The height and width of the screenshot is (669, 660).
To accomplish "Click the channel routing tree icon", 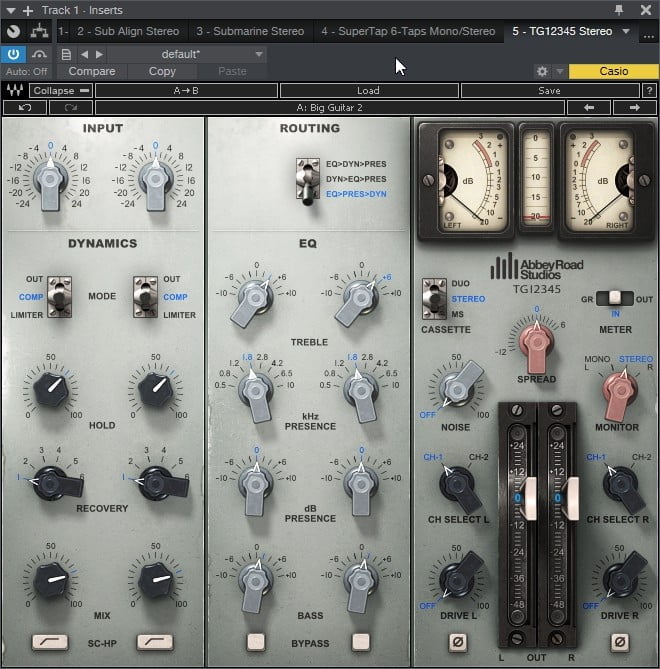I will click(39, 31).
